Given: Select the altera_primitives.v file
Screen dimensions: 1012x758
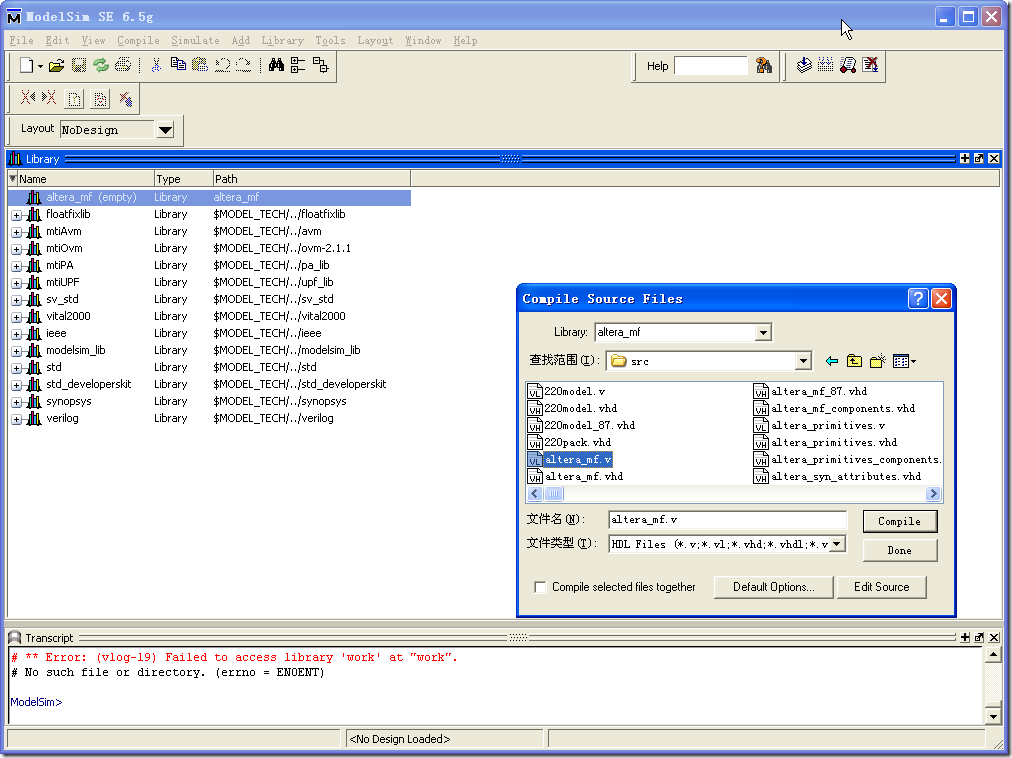Looking at the screenshot, I should (x=827, y=426).
